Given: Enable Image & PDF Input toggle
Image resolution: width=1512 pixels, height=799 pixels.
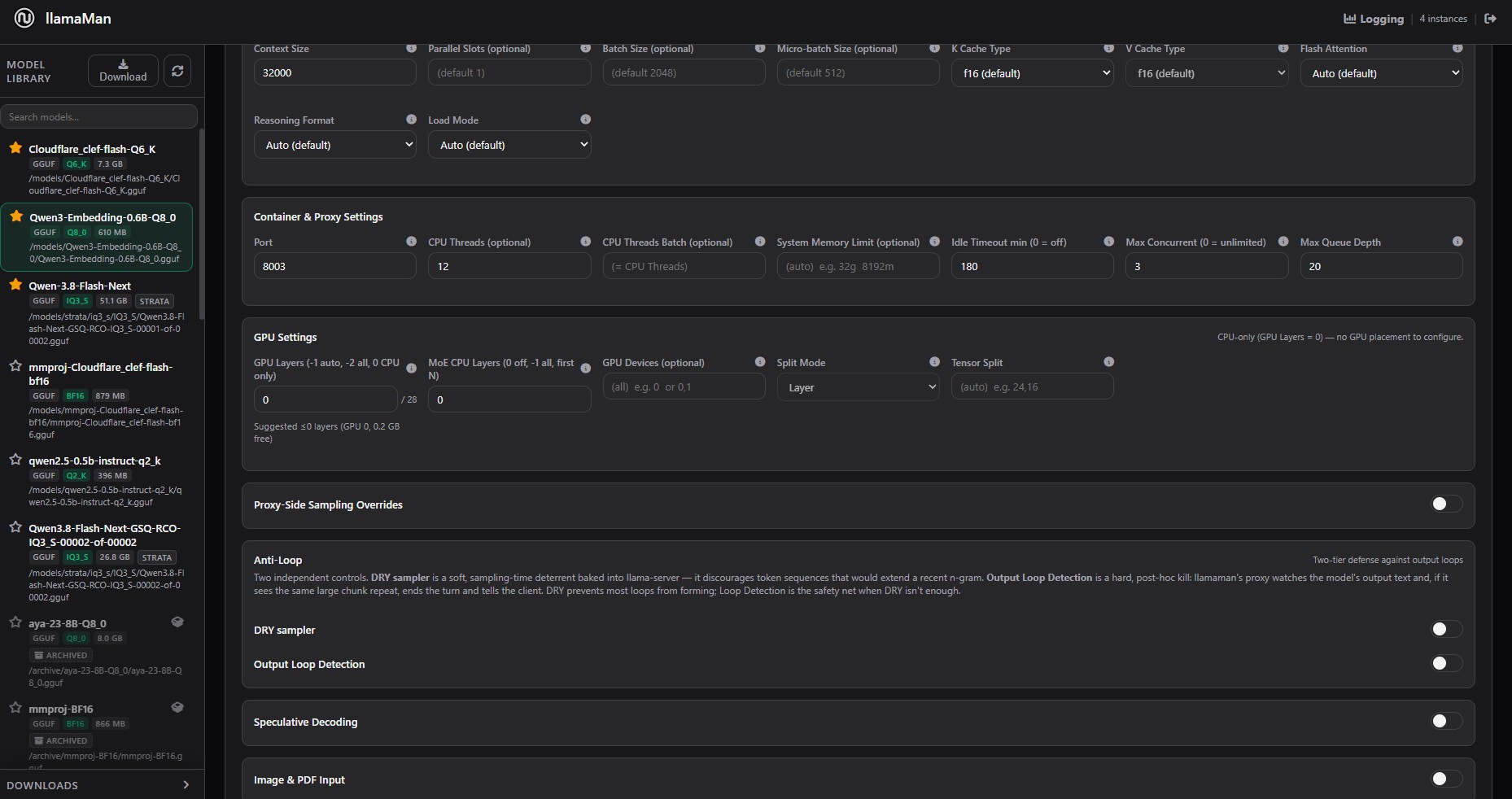Looking at the screenshot, I should tap(1446, 779).
